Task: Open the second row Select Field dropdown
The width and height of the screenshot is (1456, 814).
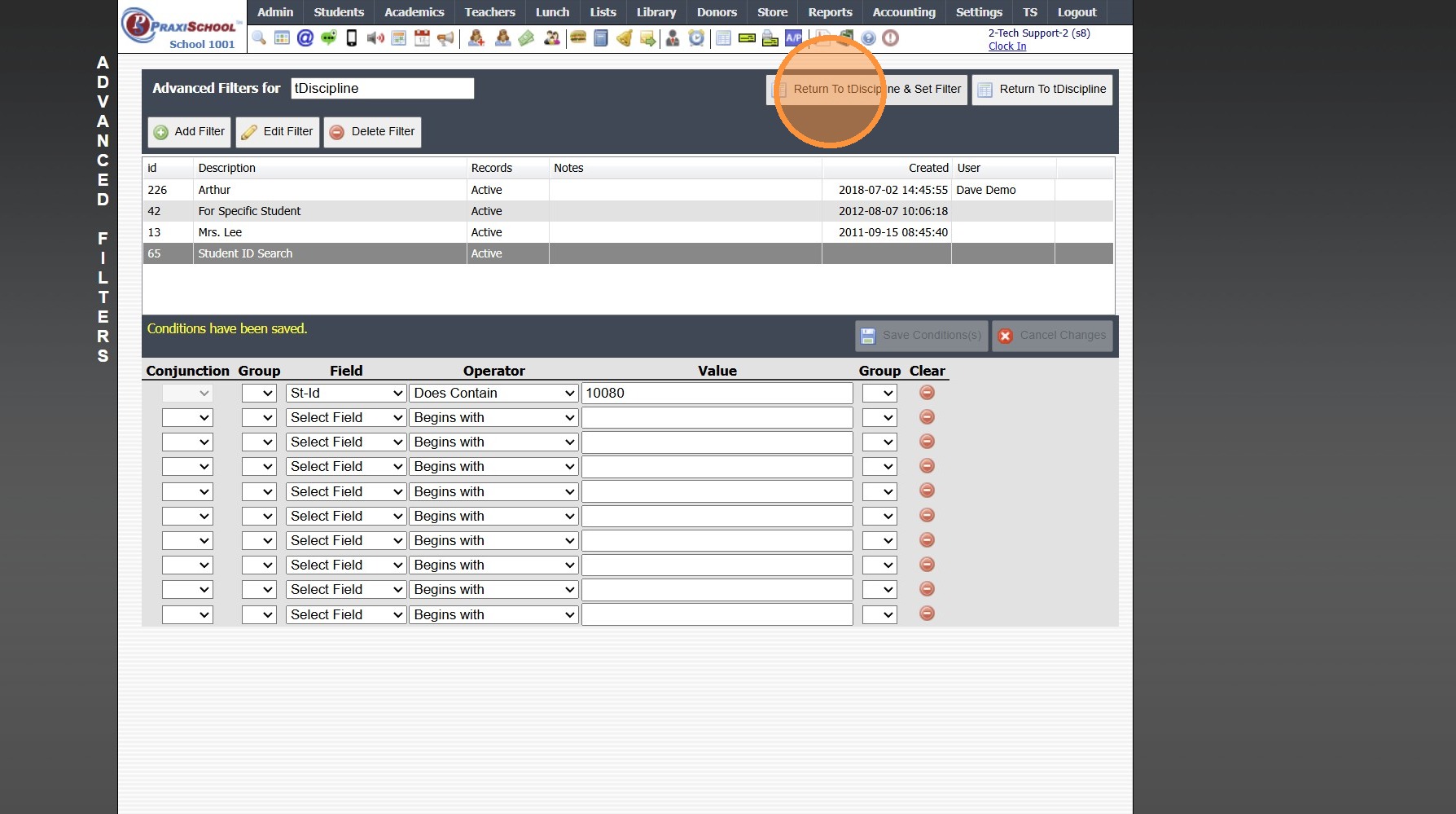Action: [x=346, y=417]
